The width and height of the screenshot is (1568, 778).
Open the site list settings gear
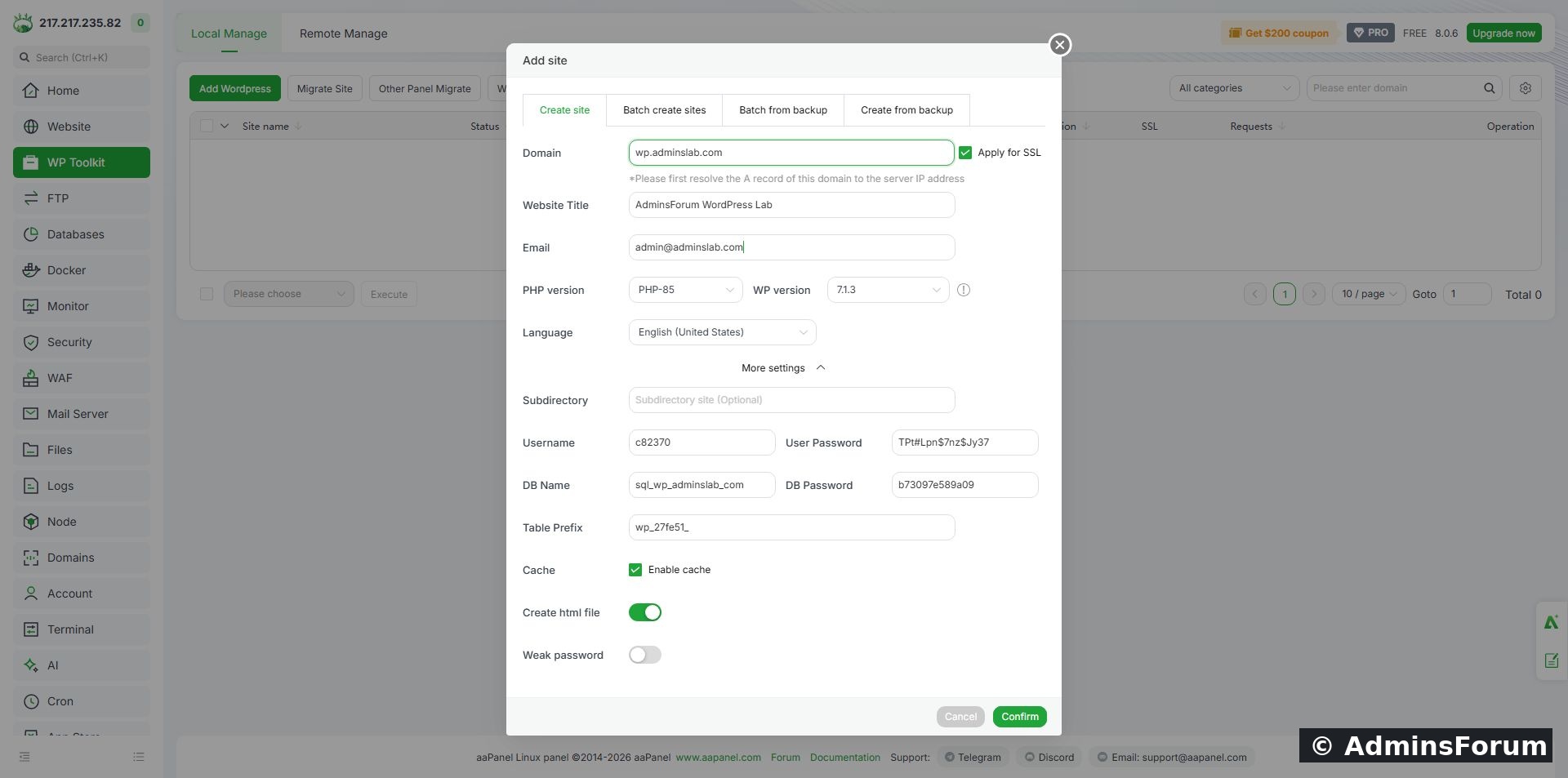pos(1525,88)
